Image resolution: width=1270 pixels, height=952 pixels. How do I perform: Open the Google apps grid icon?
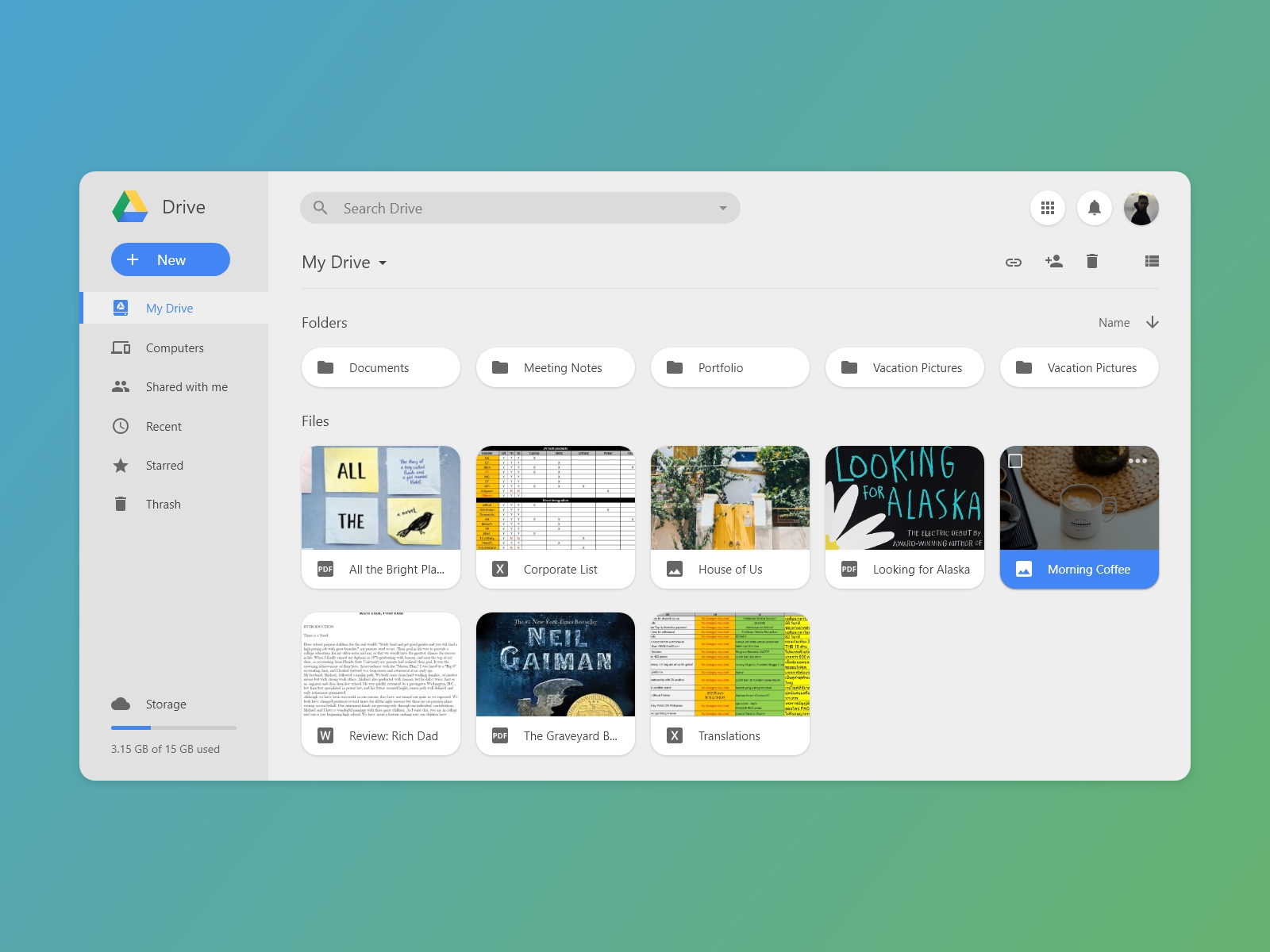click(1047, 208)
